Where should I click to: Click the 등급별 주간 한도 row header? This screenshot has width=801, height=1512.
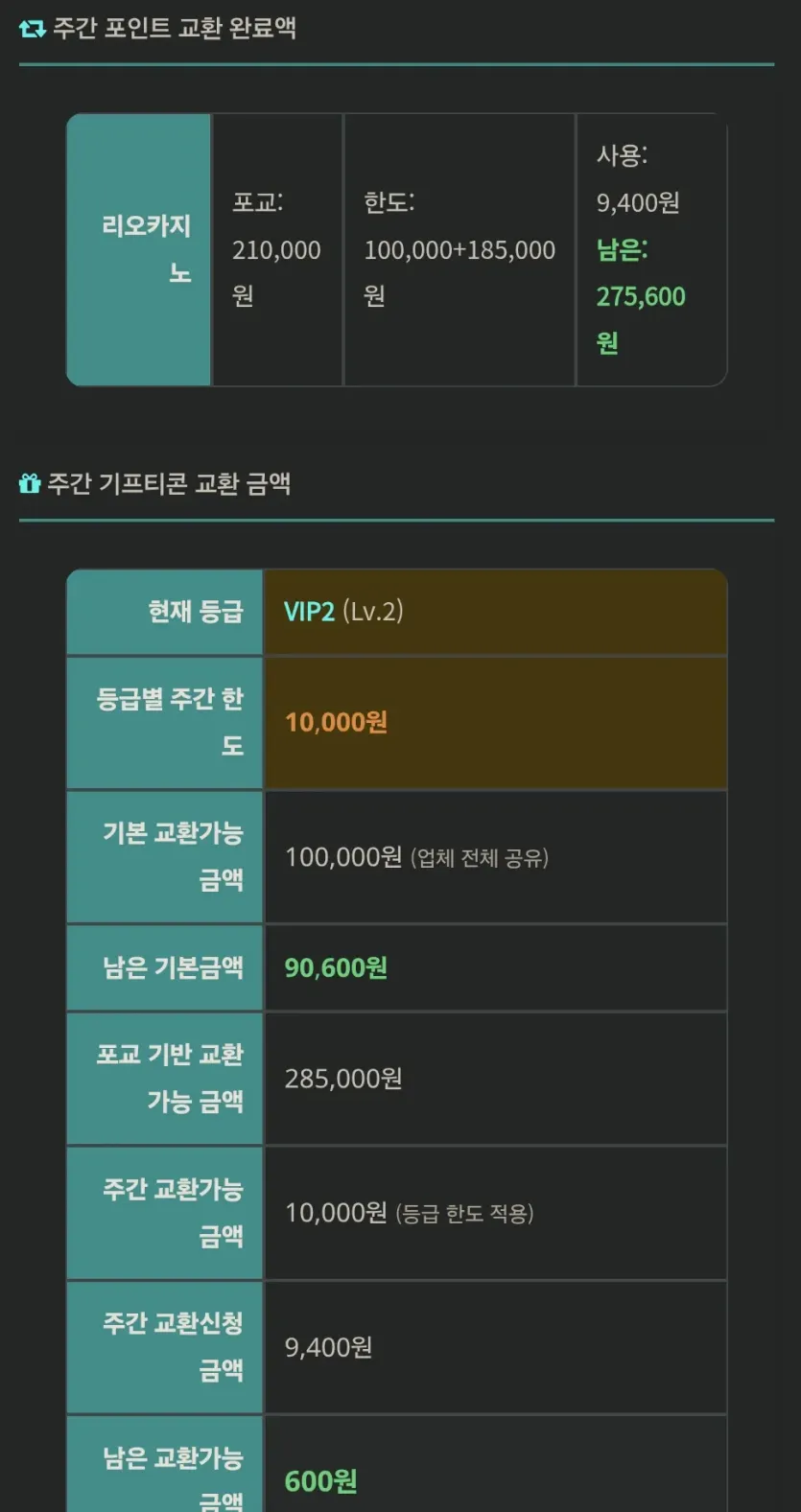[165, 723]
